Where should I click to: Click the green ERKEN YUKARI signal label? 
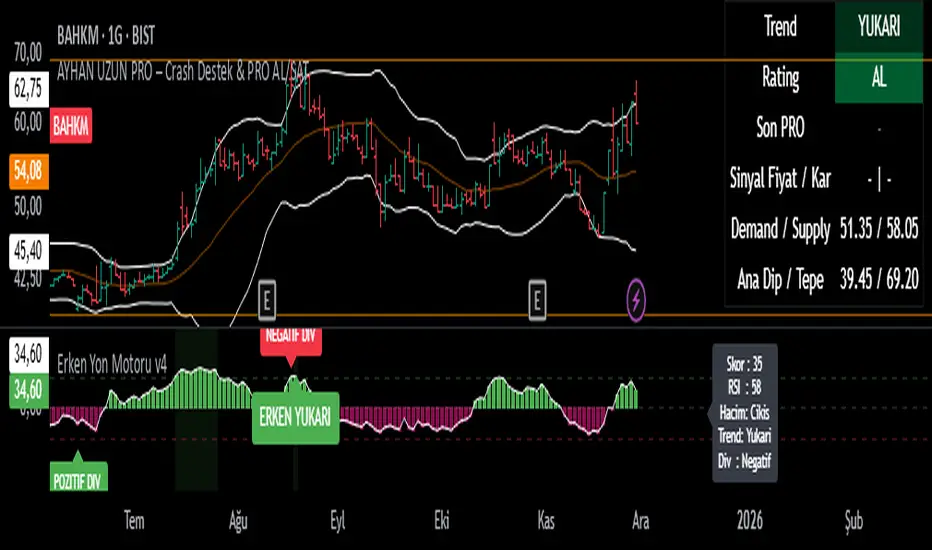[295, 417]
